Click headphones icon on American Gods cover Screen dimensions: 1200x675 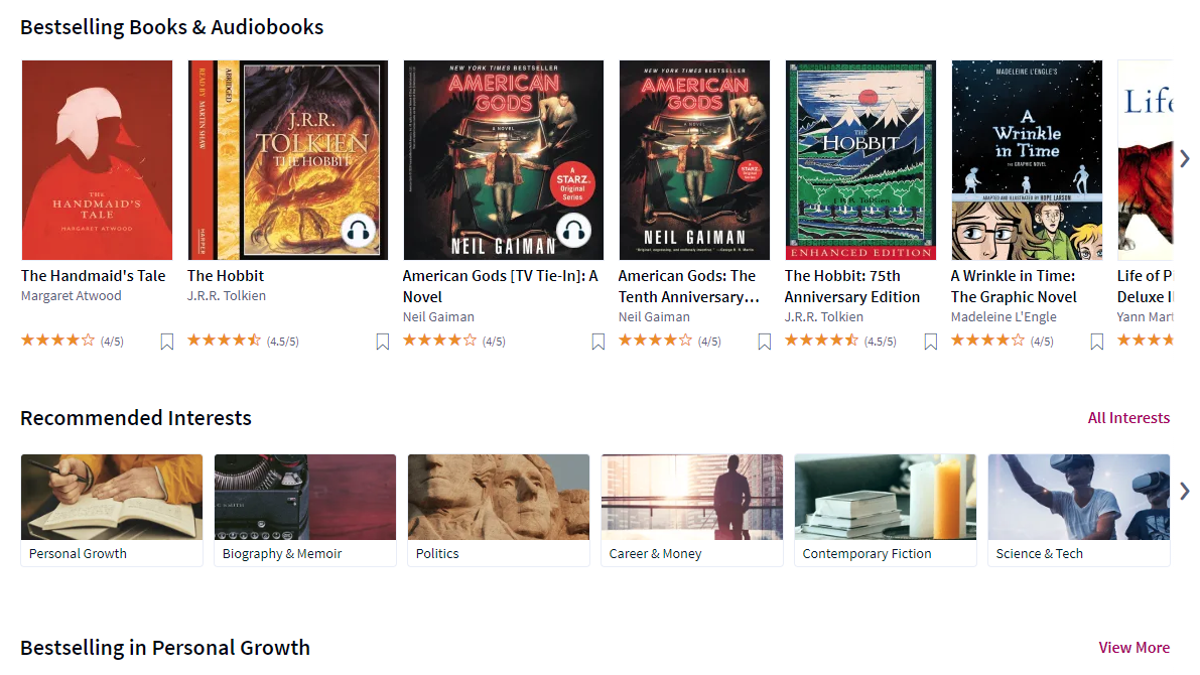pyautogui.click(x=573, y=232)
